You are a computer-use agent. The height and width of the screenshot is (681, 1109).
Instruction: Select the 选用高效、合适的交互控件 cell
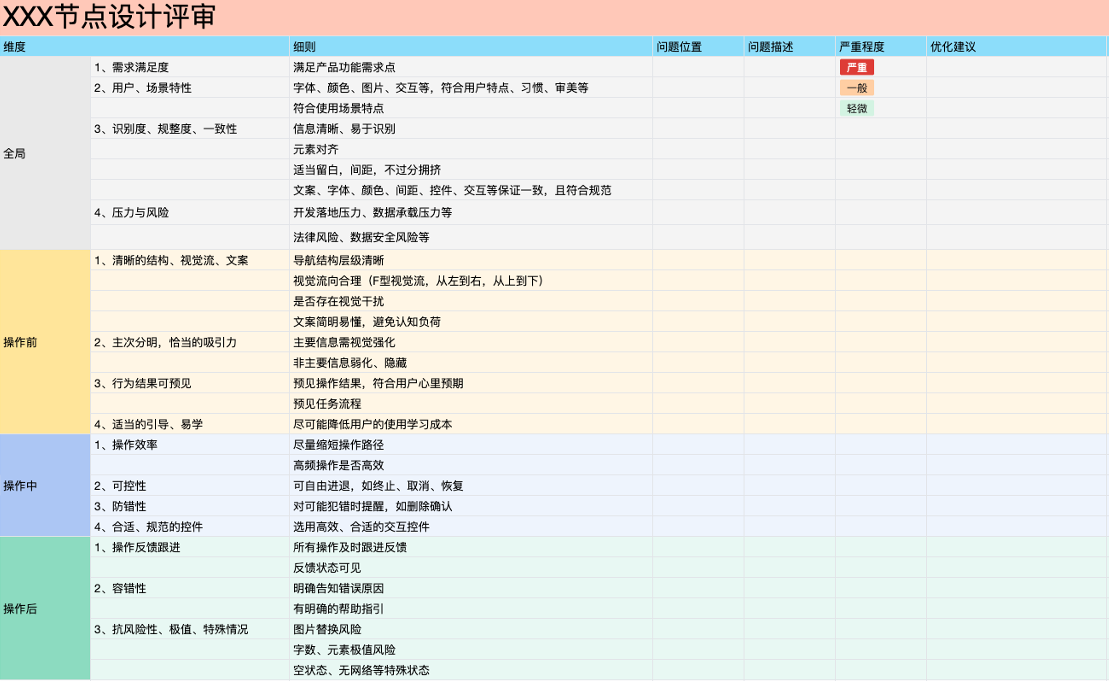[471, 527]
